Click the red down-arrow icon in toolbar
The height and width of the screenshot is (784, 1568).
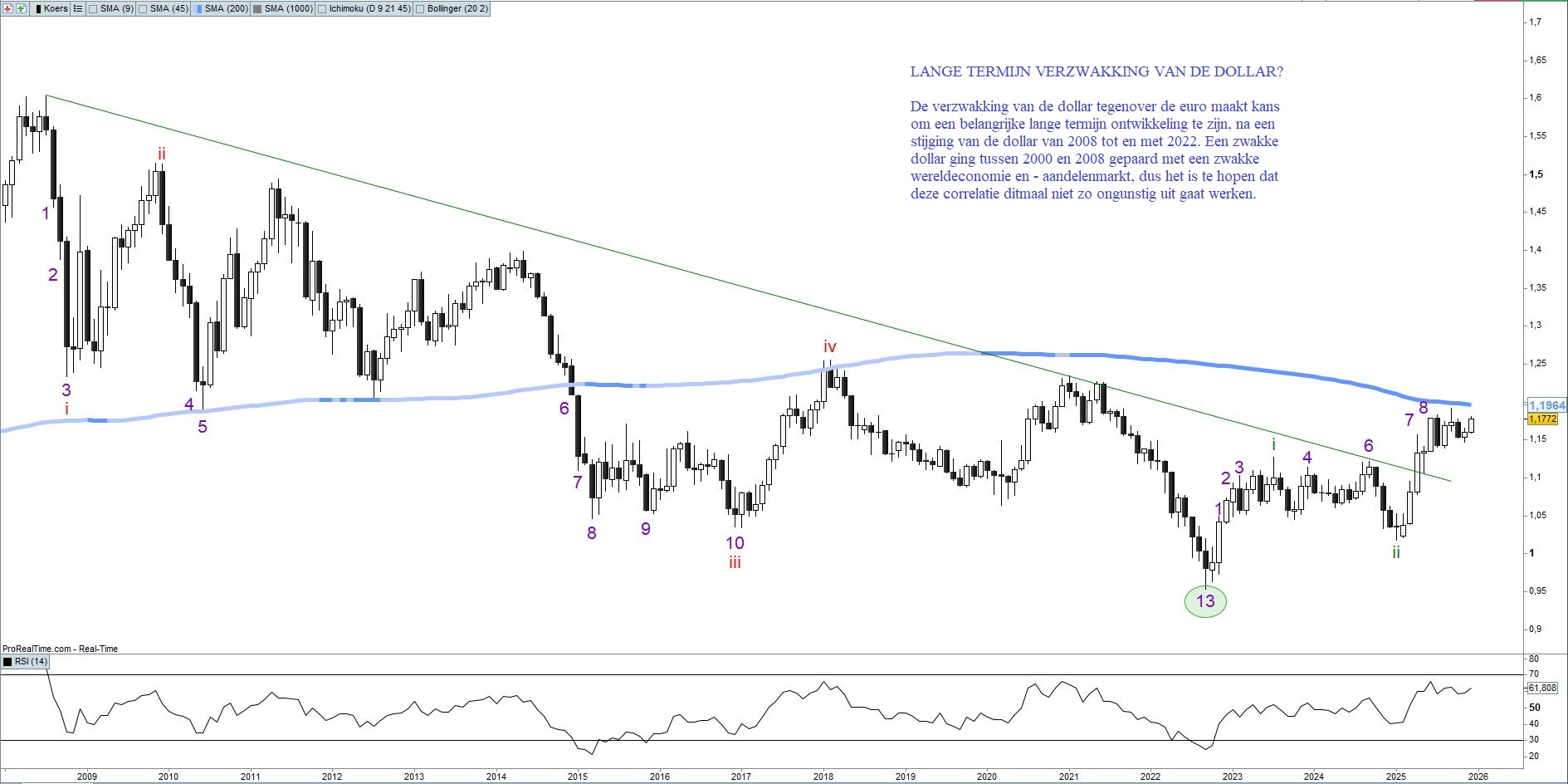tap(8, 8)
